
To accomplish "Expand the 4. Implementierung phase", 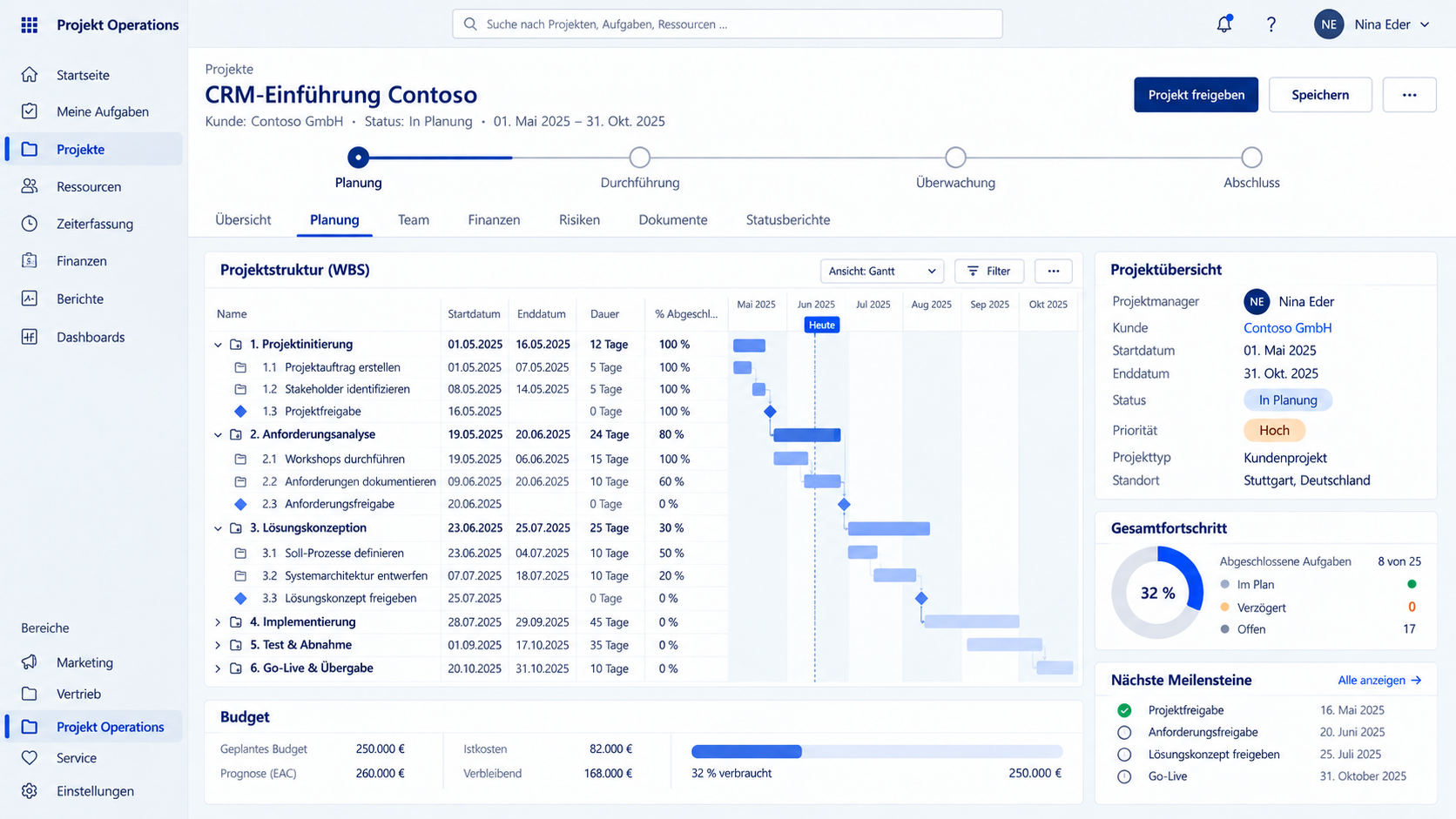I will click(218, 622).
